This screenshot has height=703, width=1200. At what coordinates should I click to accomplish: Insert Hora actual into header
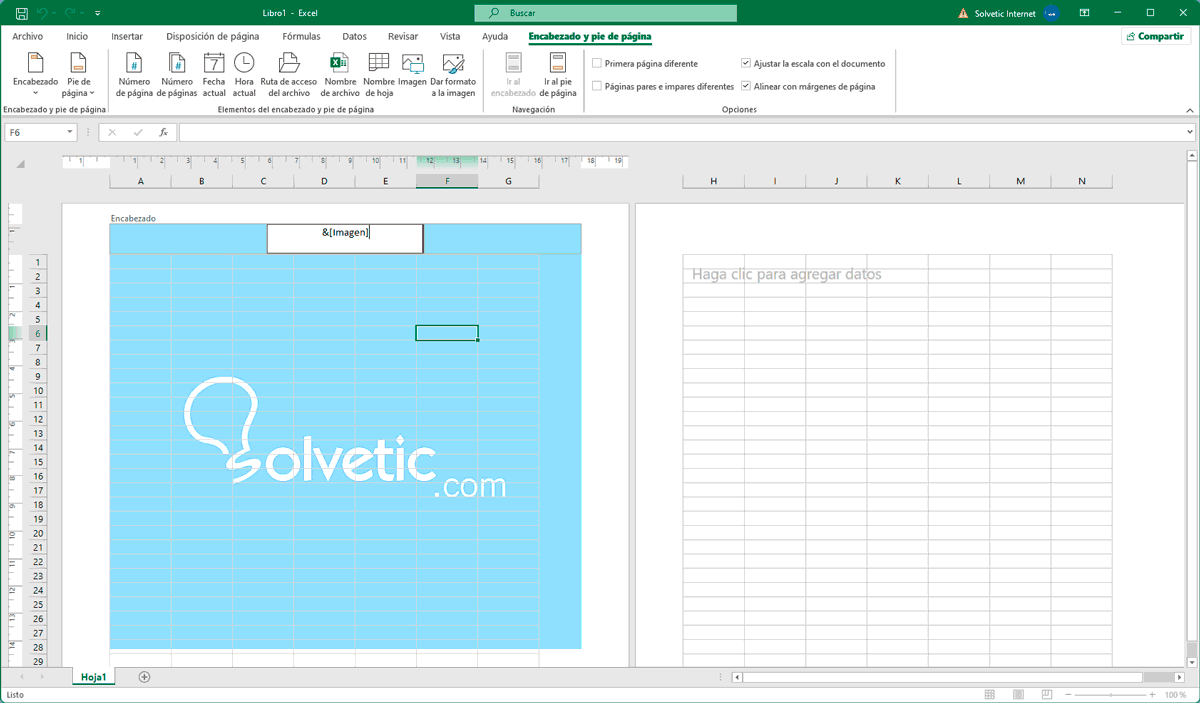coord(244,75)
